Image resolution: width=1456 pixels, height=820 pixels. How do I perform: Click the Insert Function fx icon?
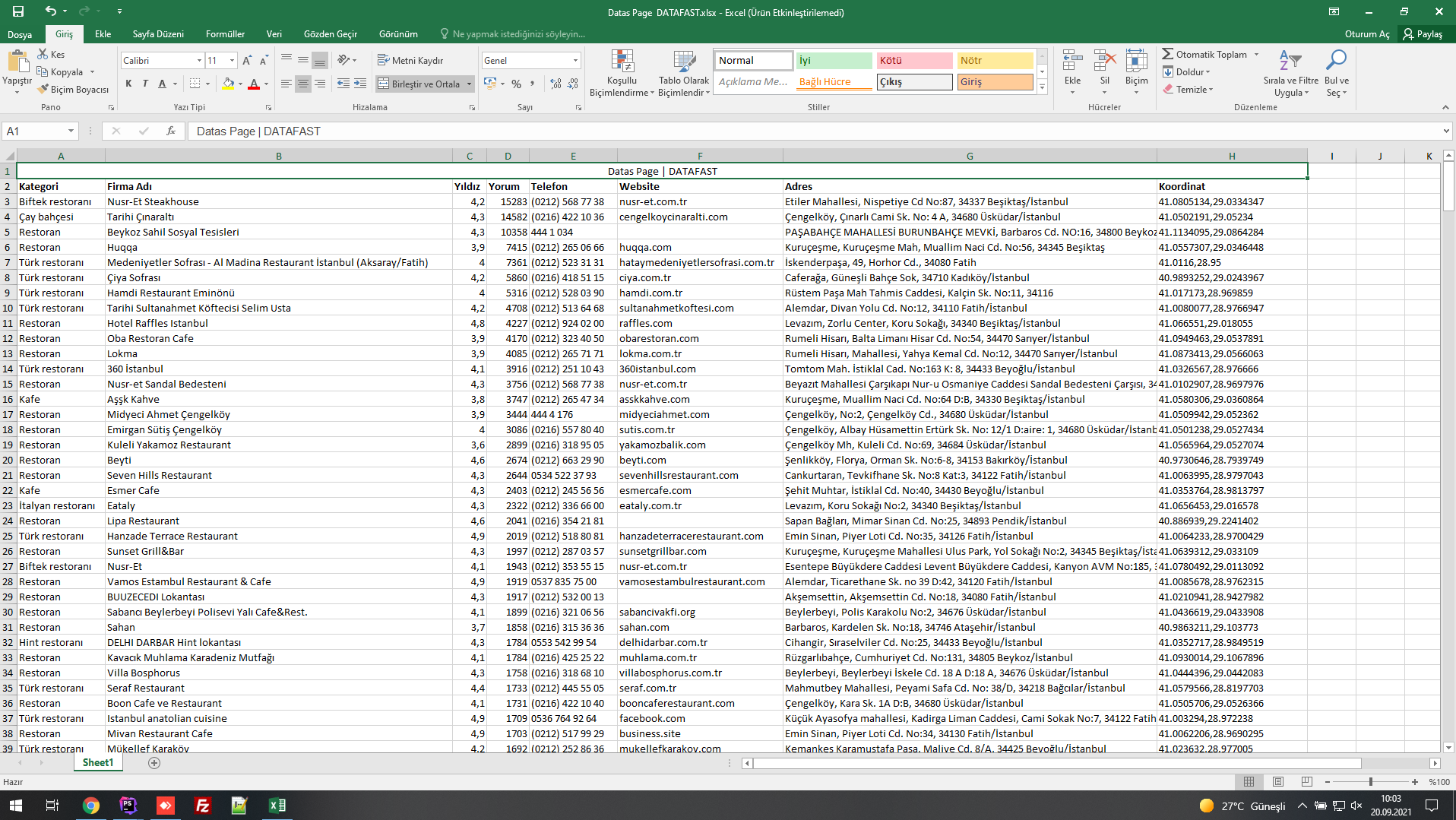[x=171, y=131]
